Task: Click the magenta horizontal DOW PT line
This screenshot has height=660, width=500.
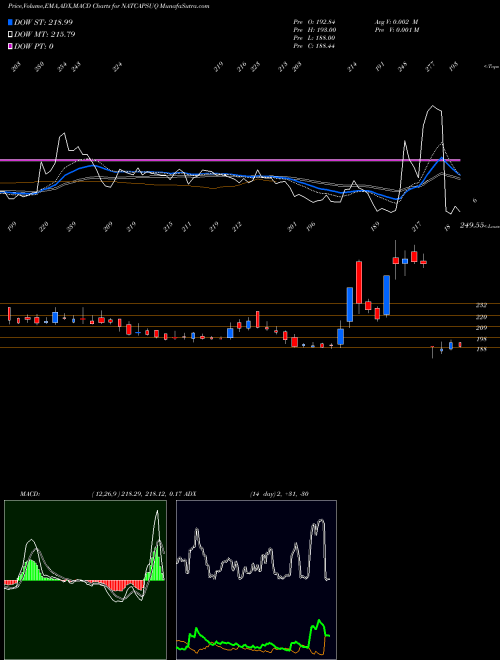Action: click(230, 160)
